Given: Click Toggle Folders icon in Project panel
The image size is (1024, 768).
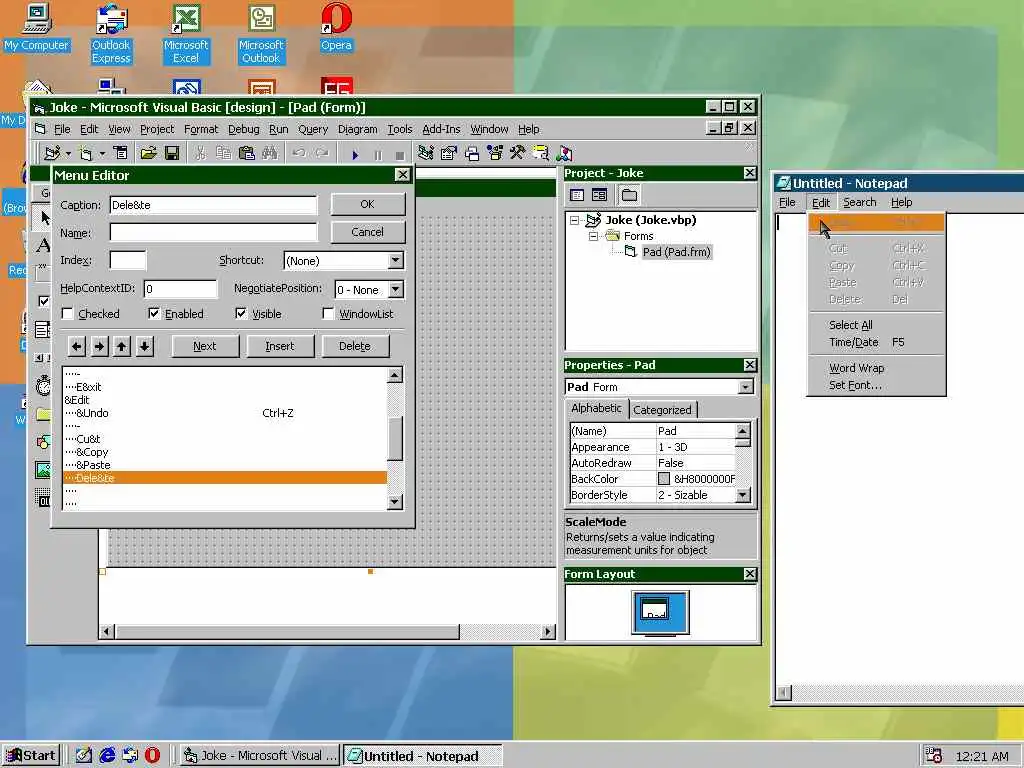Looking at the screenshot, I should click(629, 195).
